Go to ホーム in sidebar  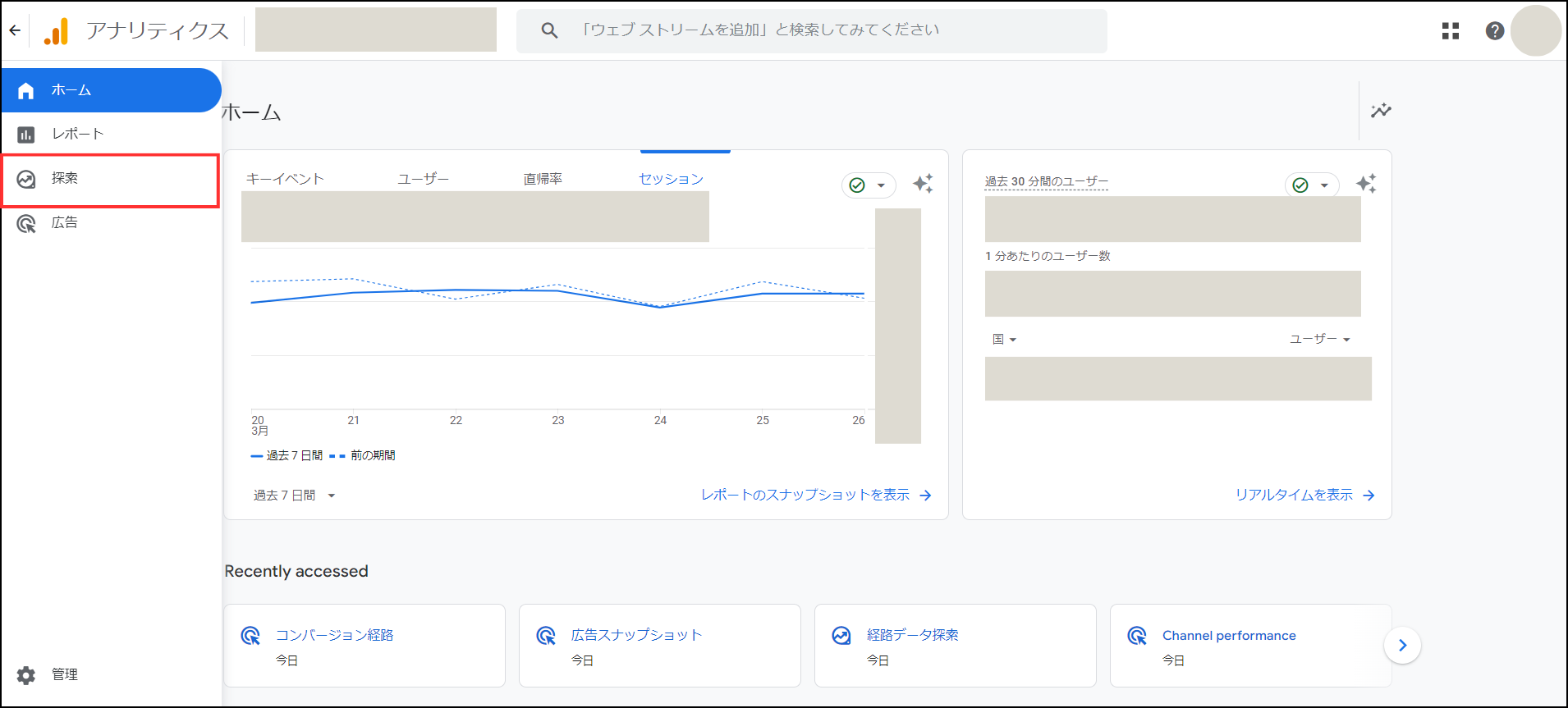[111, 90]
